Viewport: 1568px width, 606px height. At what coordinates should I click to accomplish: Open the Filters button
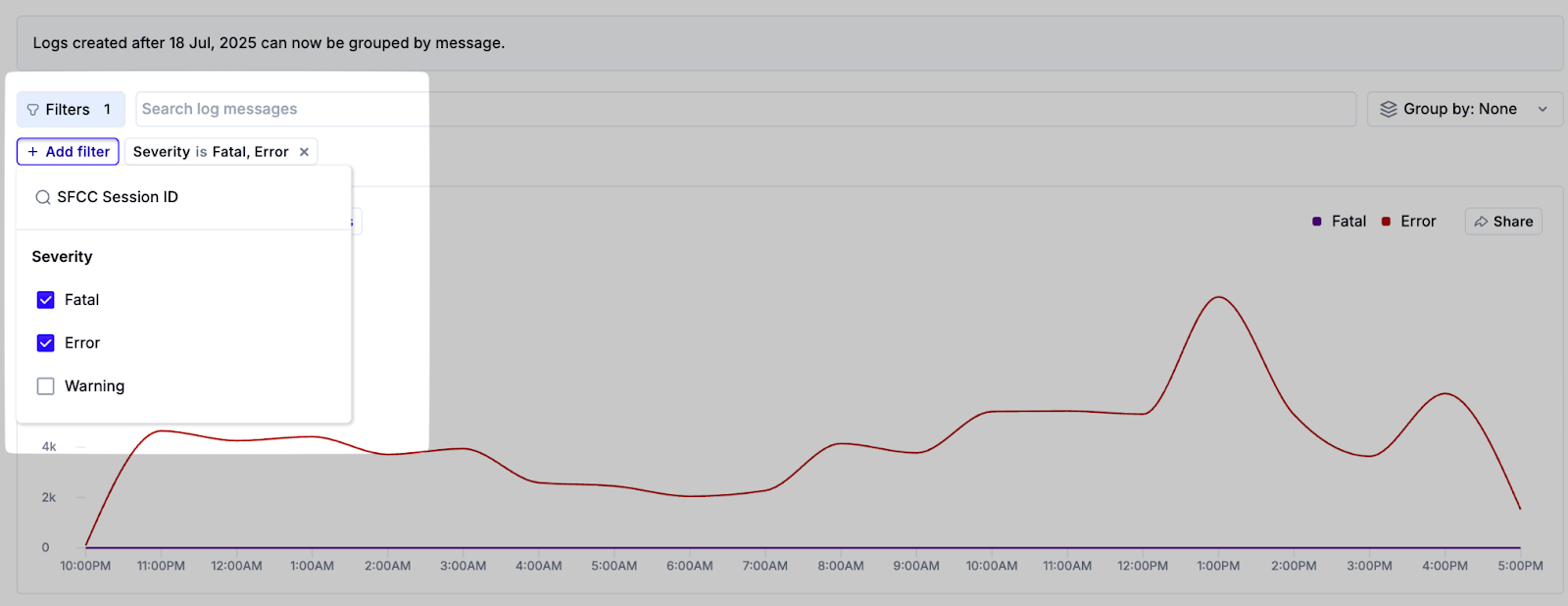point(71,109)
